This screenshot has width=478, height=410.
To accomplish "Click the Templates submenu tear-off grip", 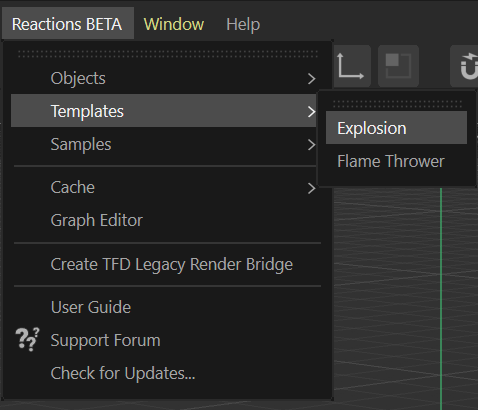I will [x=397, y=104].
